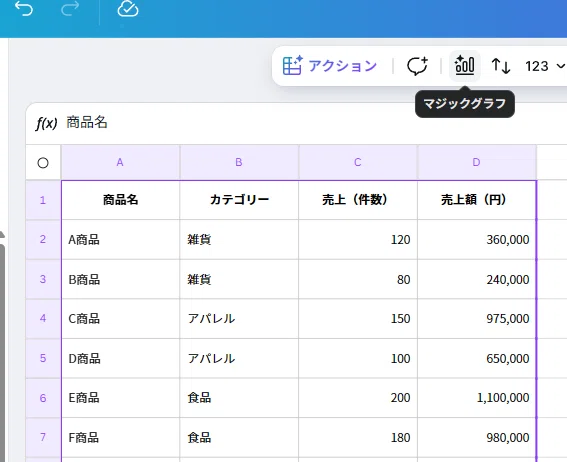Click the f(x) formula icon
567x462 pixels.
(46, 123)
